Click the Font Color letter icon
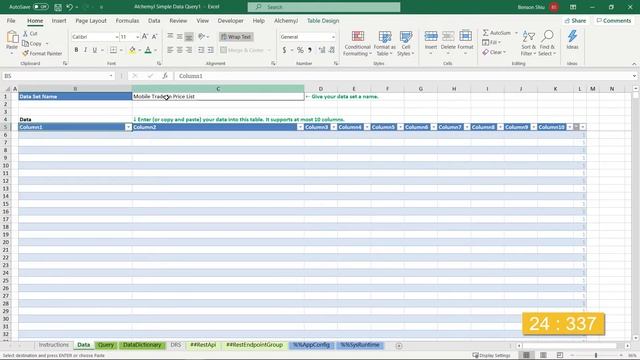640x360 pixels. pyautogui.click(x=148, y=50)
